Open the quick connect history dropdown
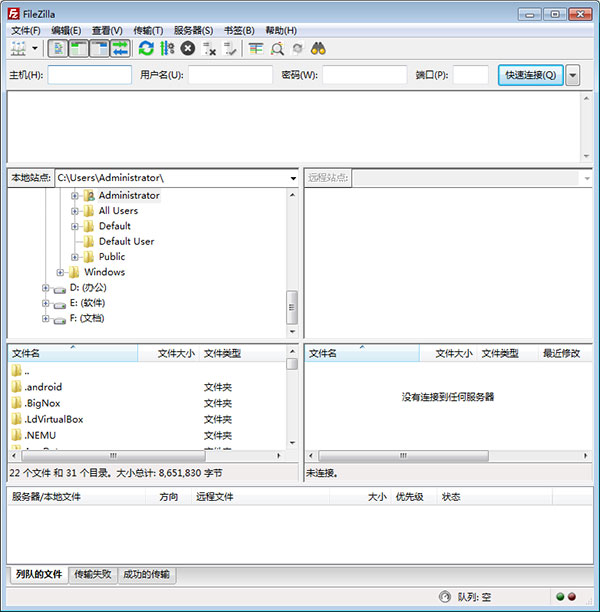The width and height of the screenshot is (600, 612). [573, 75]
